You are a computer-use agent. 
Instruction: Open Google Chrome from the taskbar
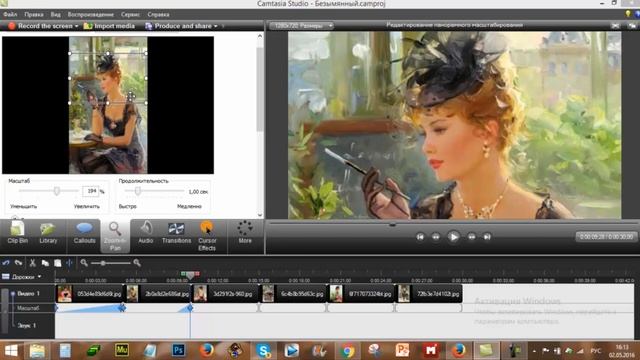(x=348, y=350)
